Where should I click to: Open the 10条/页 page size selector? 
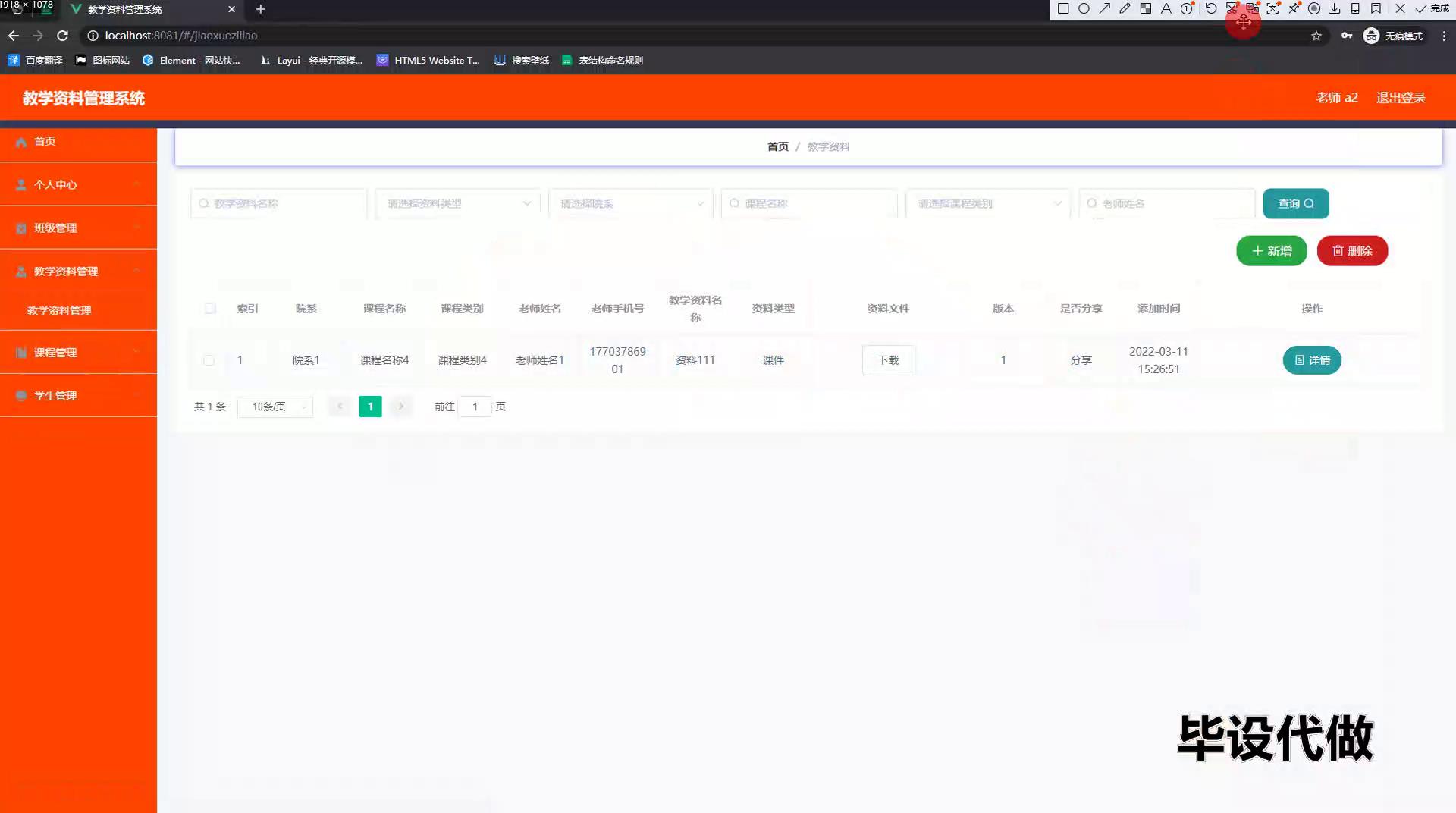tap(275, 407)
